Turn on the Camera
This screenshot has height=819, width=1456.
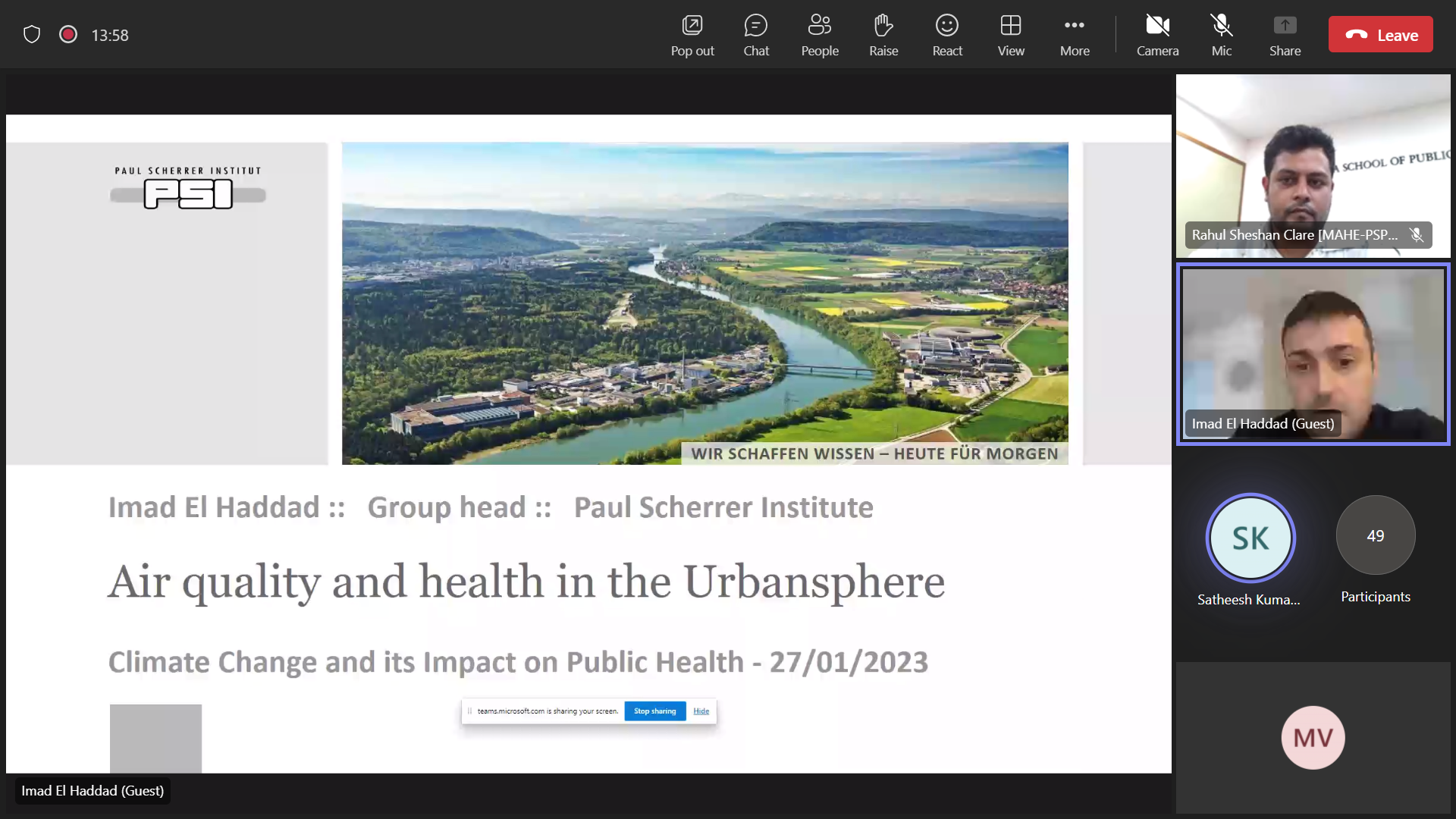coord(1157,35)
